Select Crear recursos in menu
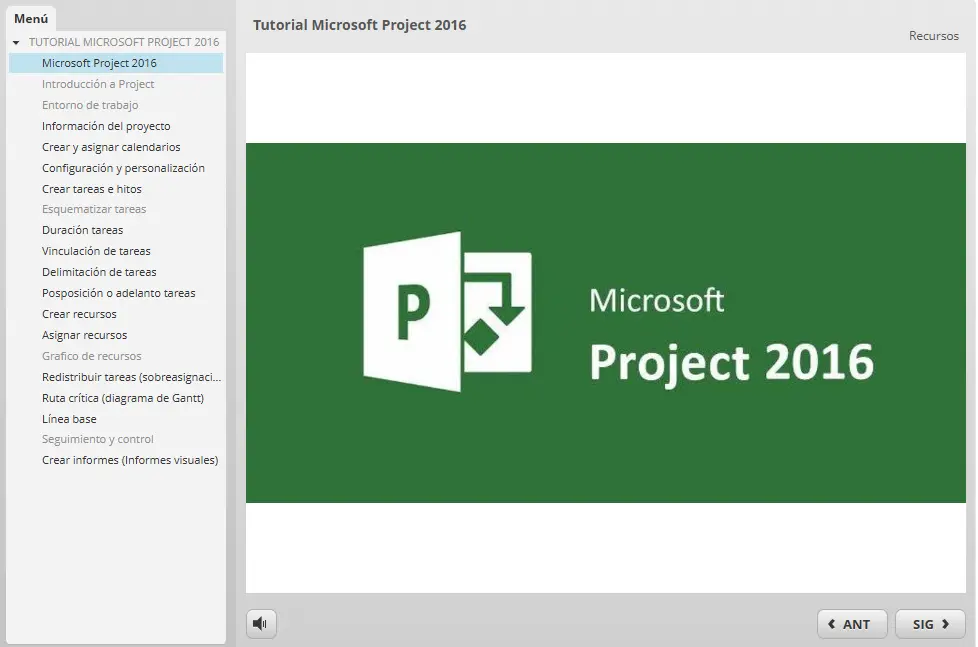Screen dimensions: 978x647 pyautogui.click(x=79, y=314)
